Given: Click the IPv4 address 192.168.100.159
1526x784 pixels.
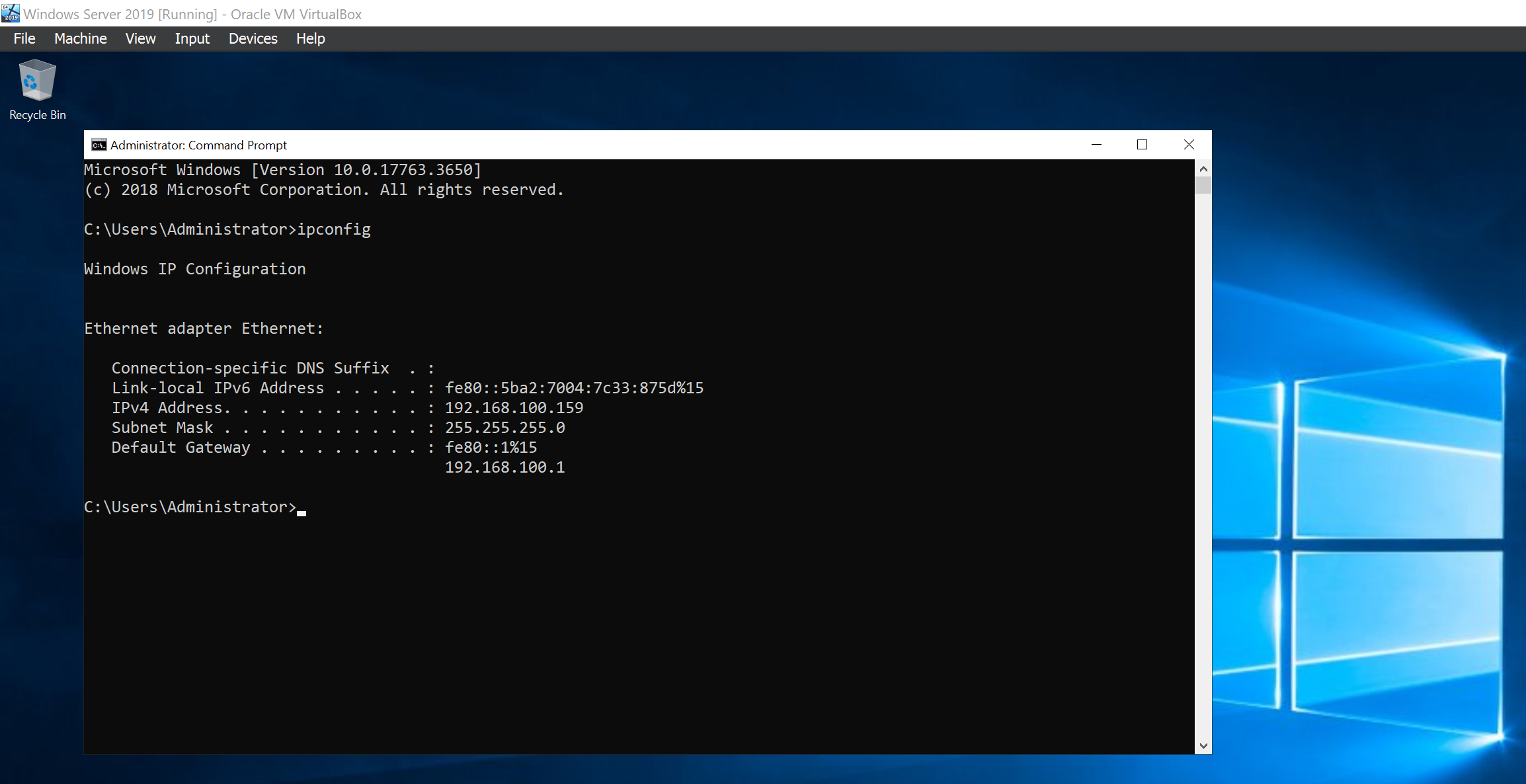Looking at the screenshot, I should [514, 408].
